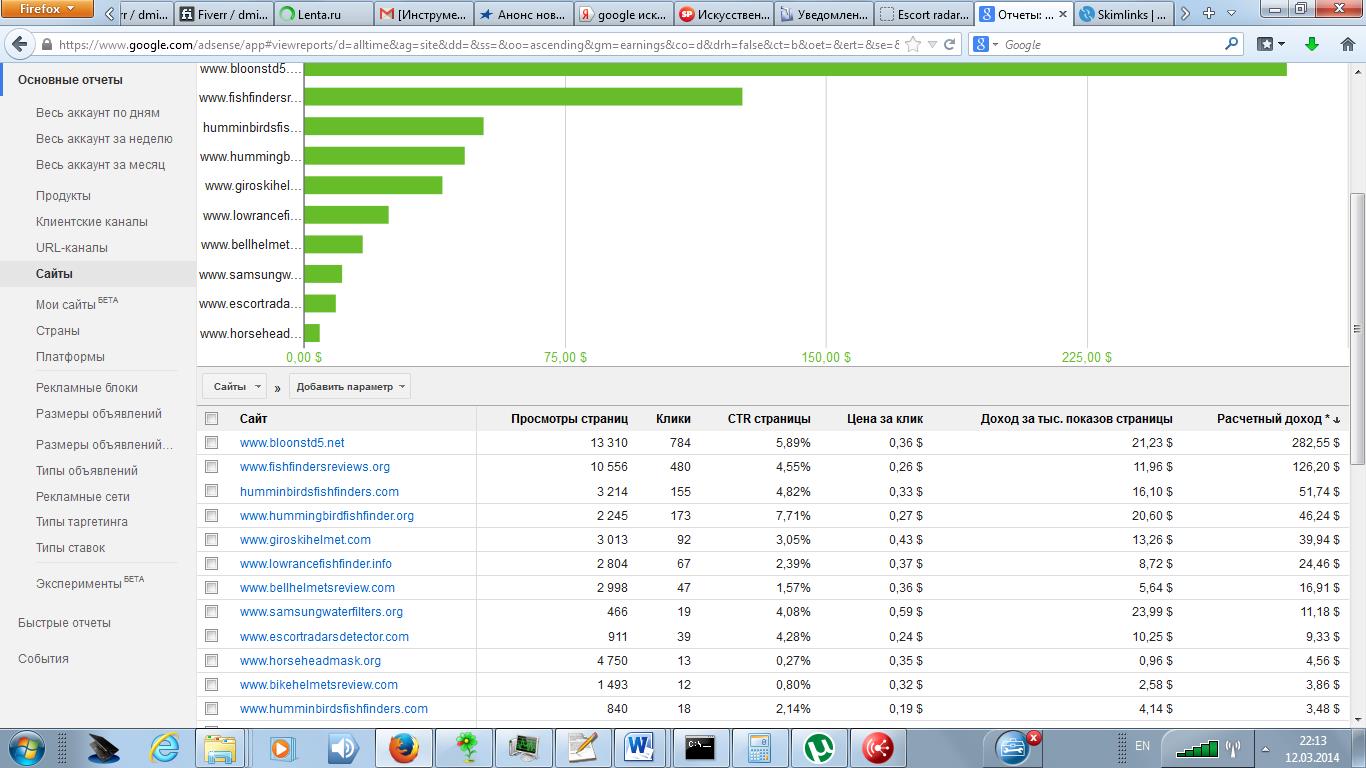This screenshot has height=768, width=1366.
Task: Switch to the Gmail [Инструме... tab
Action: [423, 15]
